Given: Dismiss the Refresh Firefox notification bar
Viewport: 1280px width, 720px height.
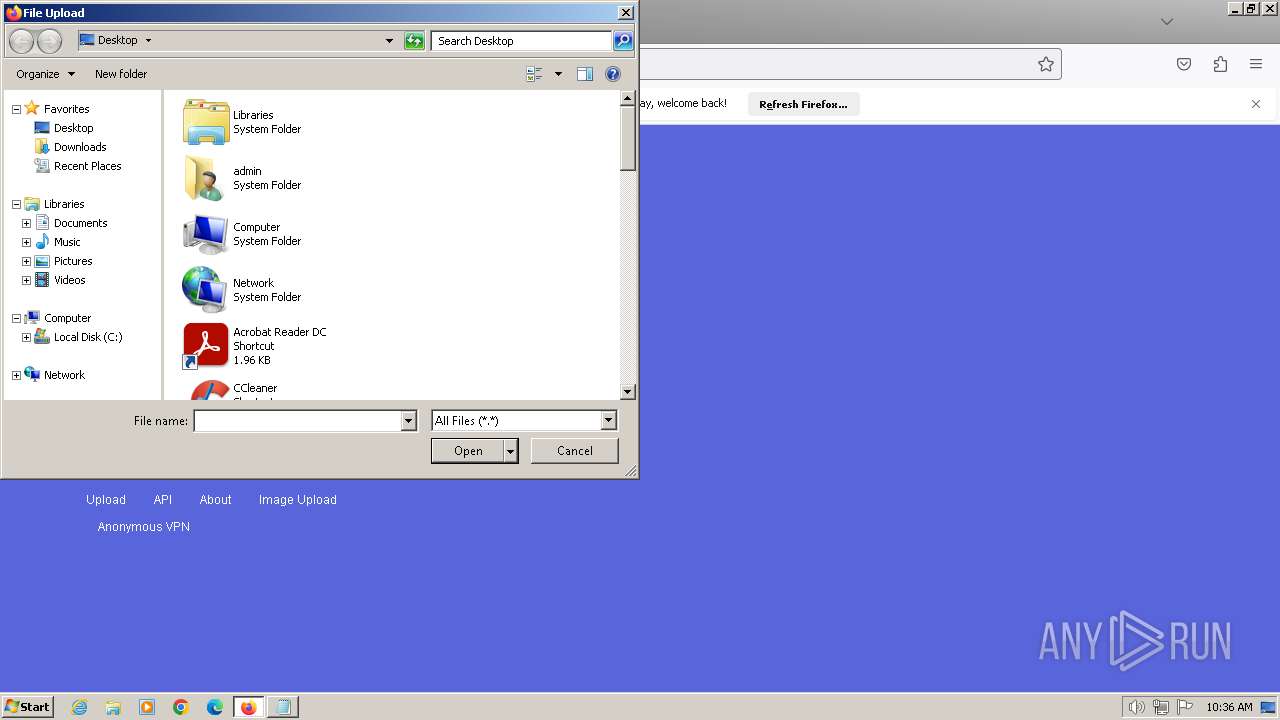Looking at the screenshot, I should coord(1256,104).
